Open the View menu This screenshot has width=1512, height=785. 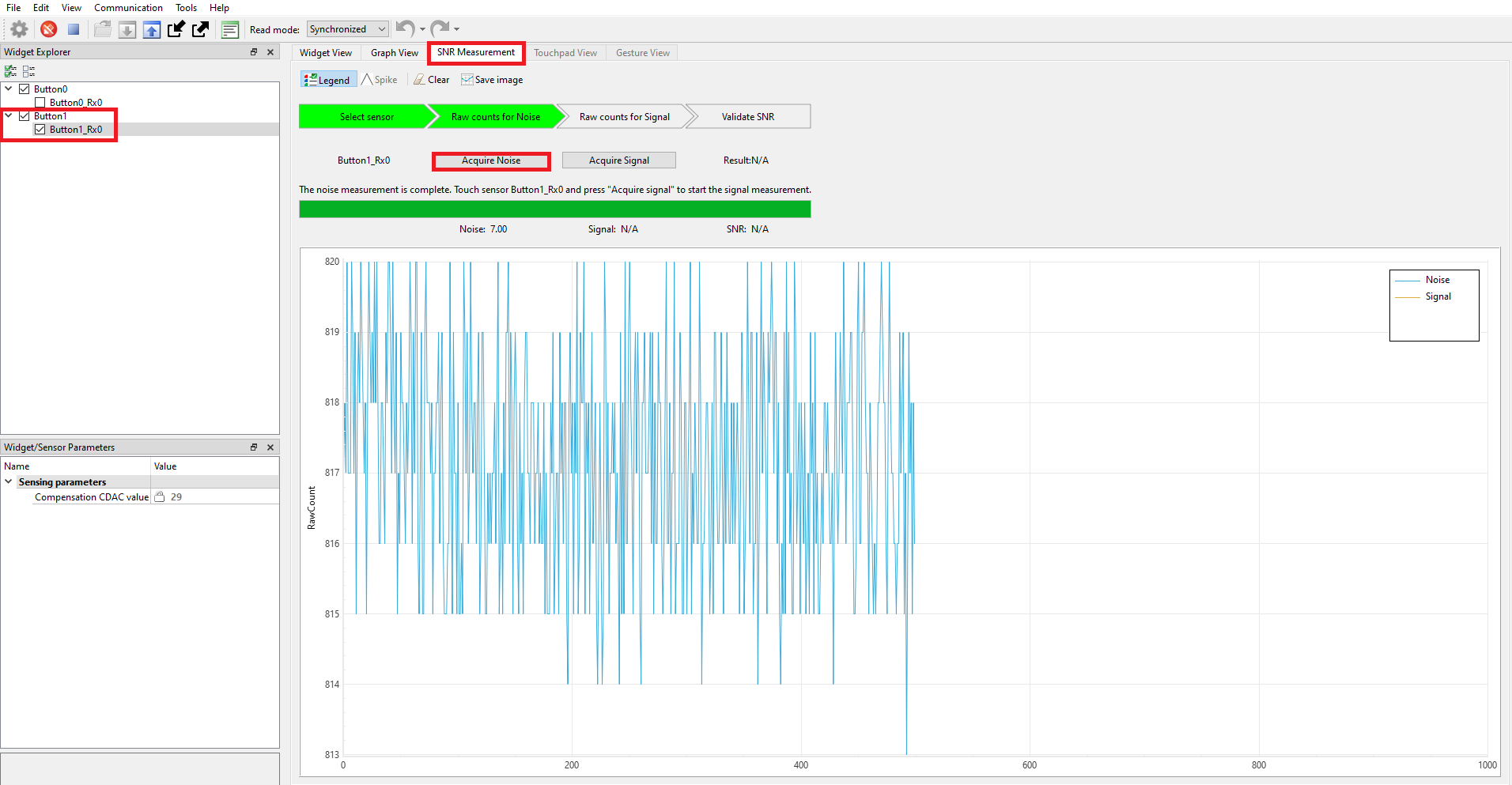pyautogui.click(x=71, y=8)
